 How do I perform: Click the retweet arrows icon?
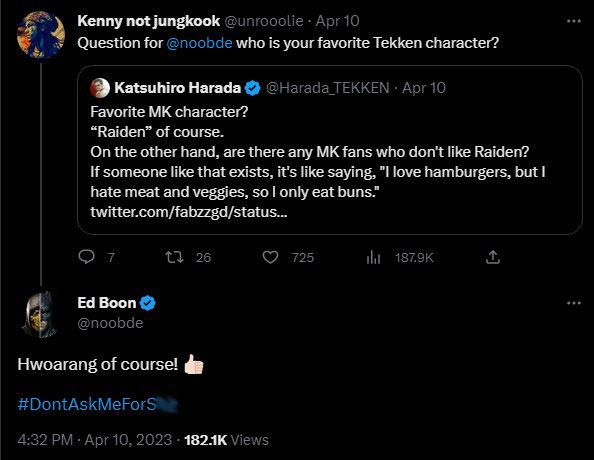click(175, 257)
